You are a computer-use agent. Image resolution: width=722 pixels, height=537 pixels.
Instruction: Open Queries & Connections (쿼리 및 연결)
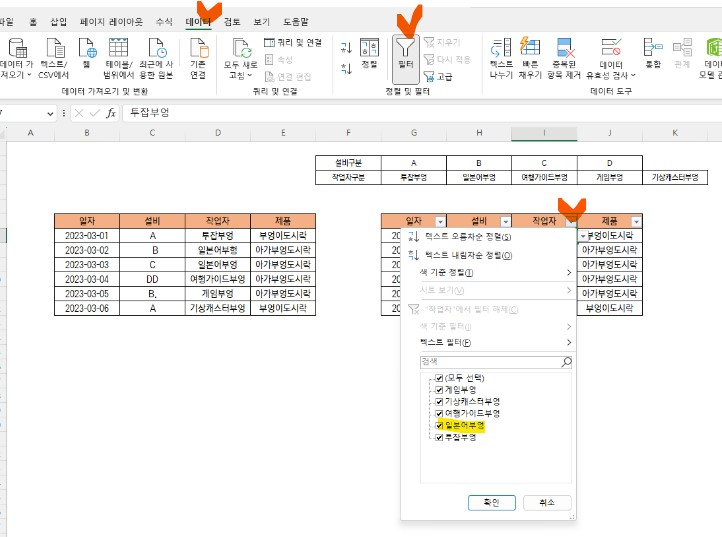click(x=293, y=43)
